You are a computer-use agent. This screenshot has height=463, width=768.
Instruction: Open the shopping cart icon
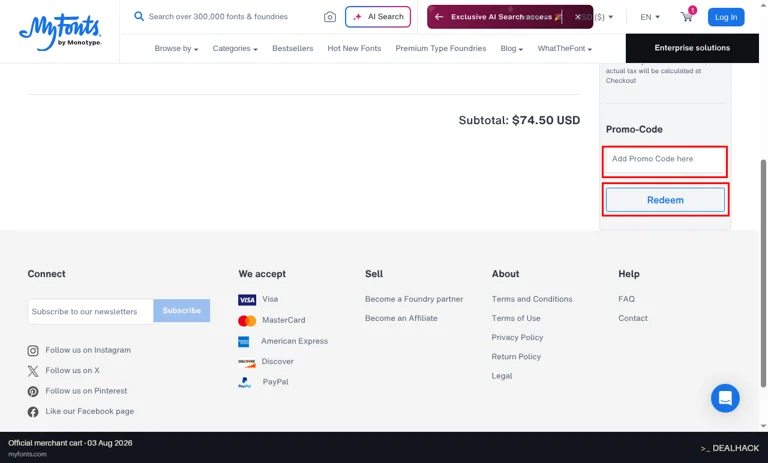[x=687, y=17]
